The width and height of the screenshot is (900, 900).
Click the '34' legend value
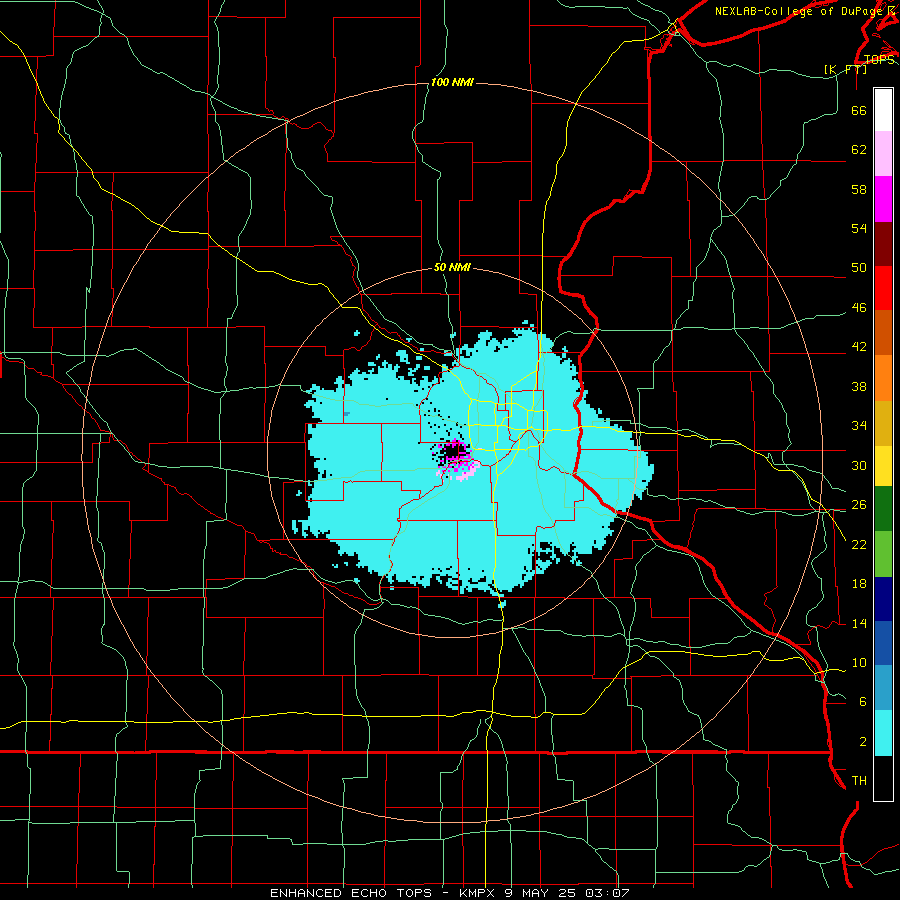tap(859, 426)
